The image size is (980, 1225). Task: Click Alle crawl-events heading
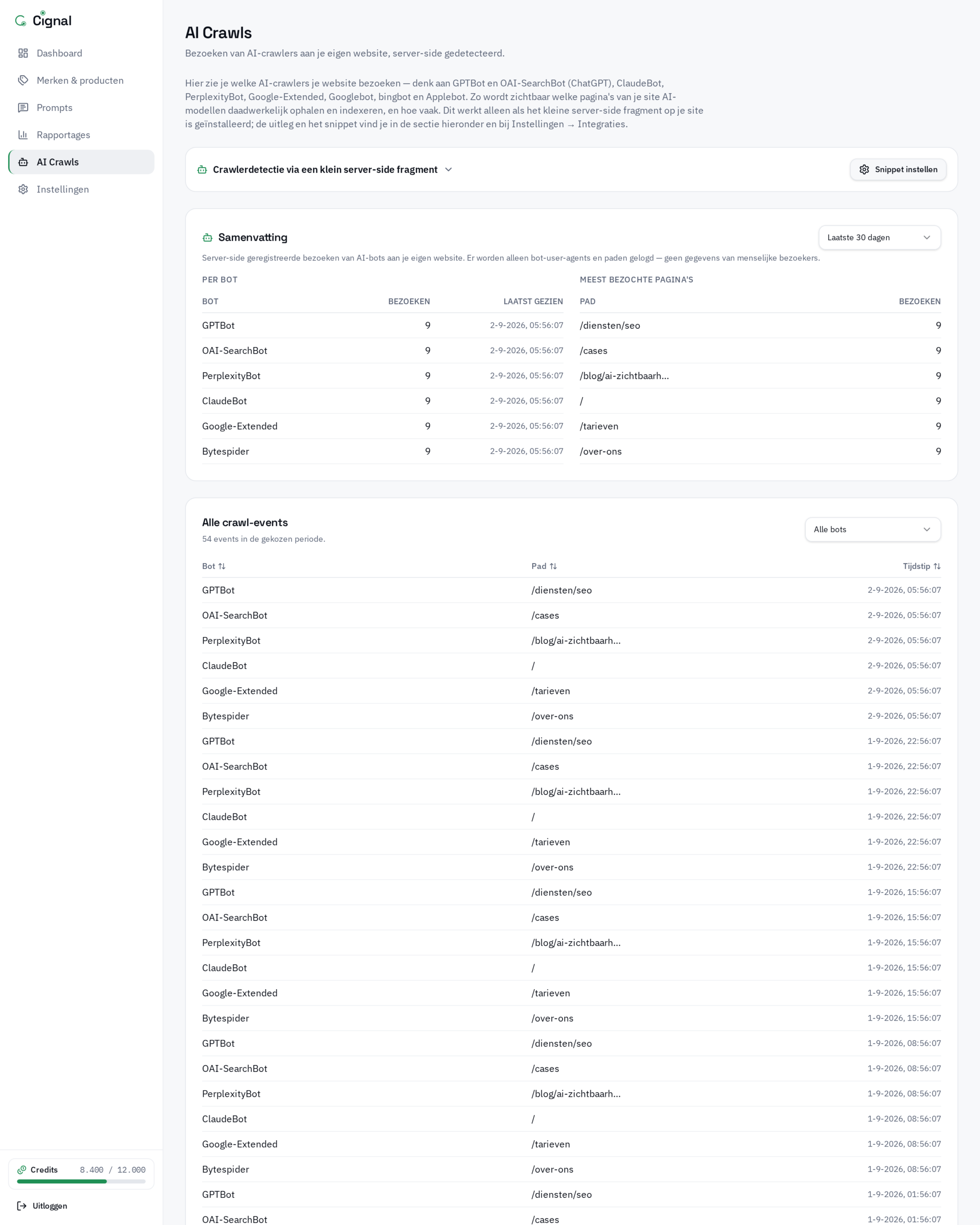(245, 523)
